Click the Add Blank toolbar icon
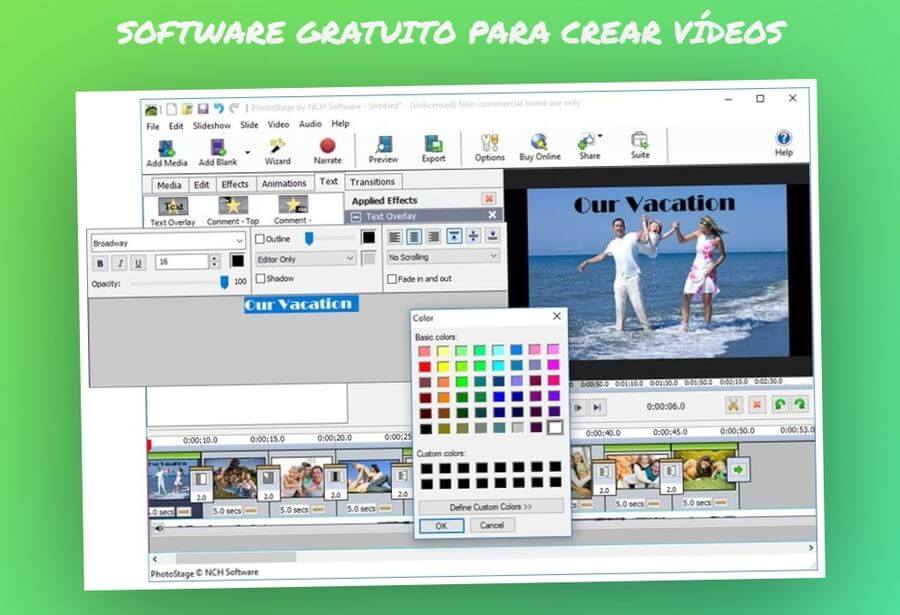The height and width of the screenshot is (615, 900). point(218,153)
